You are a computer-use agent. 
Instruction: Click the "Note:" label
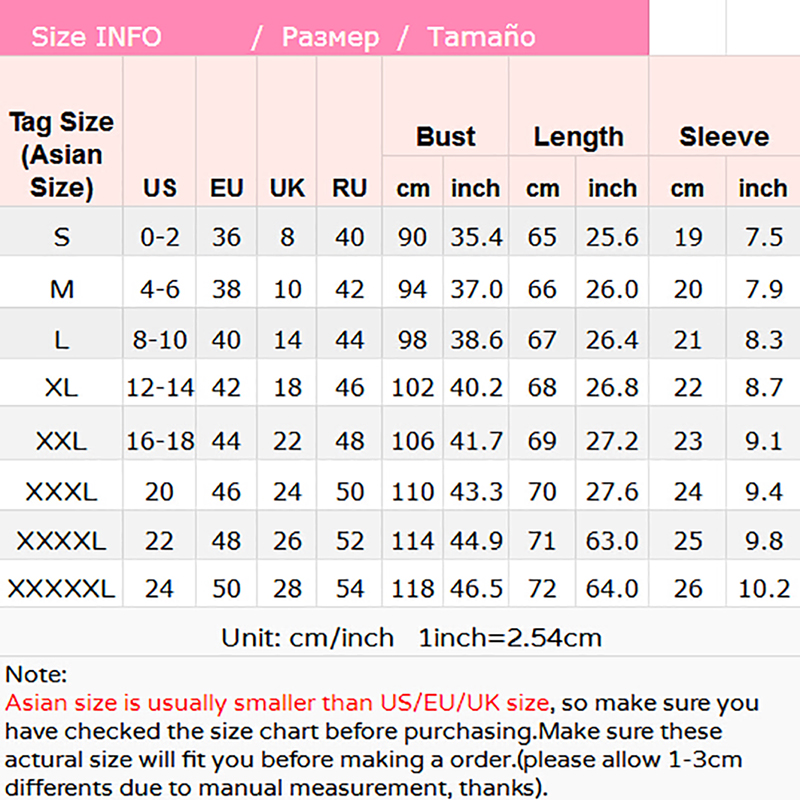36,675
